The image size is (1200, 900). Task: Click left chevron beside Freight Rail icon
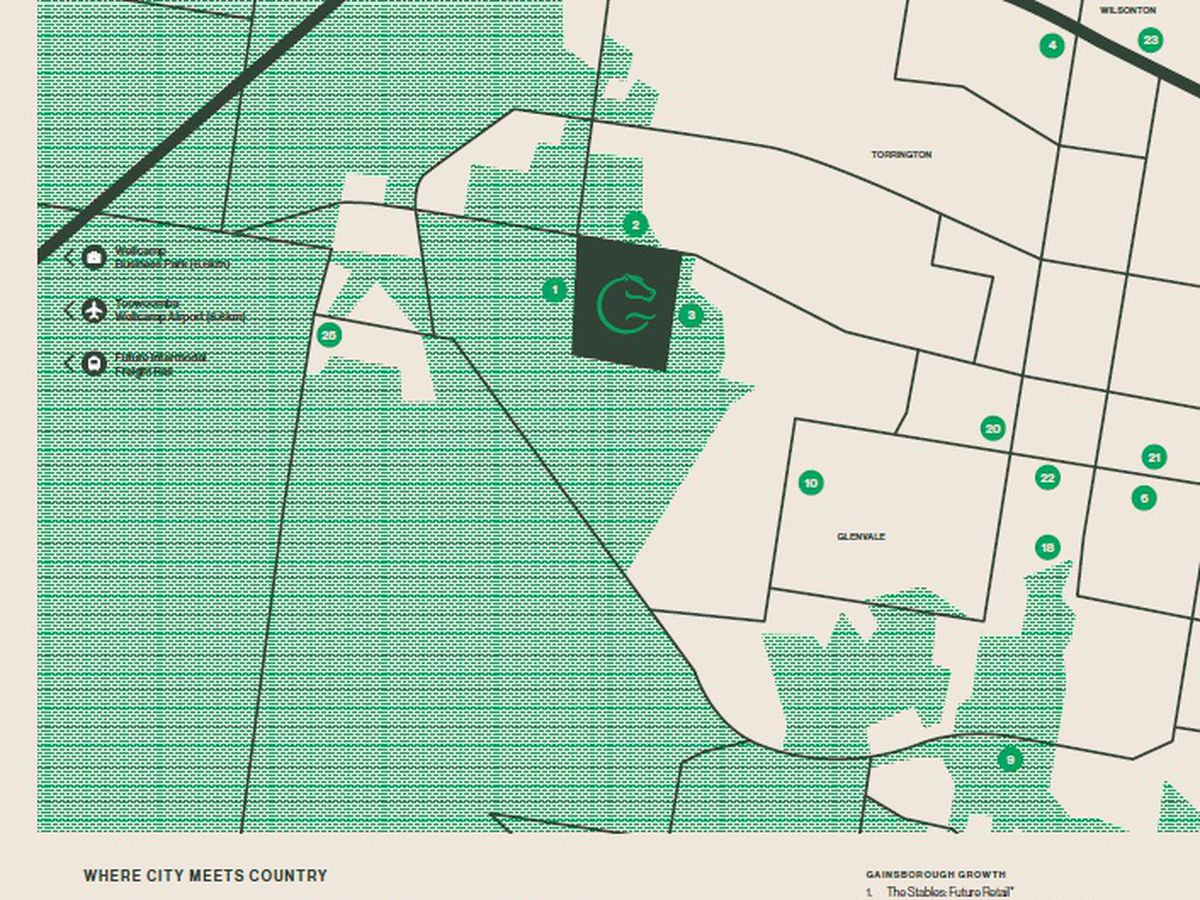point(69,363)
